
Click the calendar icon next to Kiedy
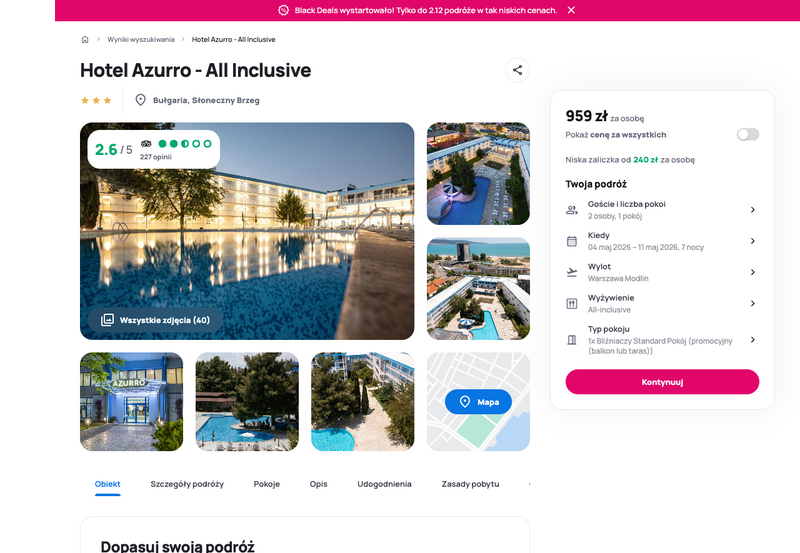coord(572,241)
